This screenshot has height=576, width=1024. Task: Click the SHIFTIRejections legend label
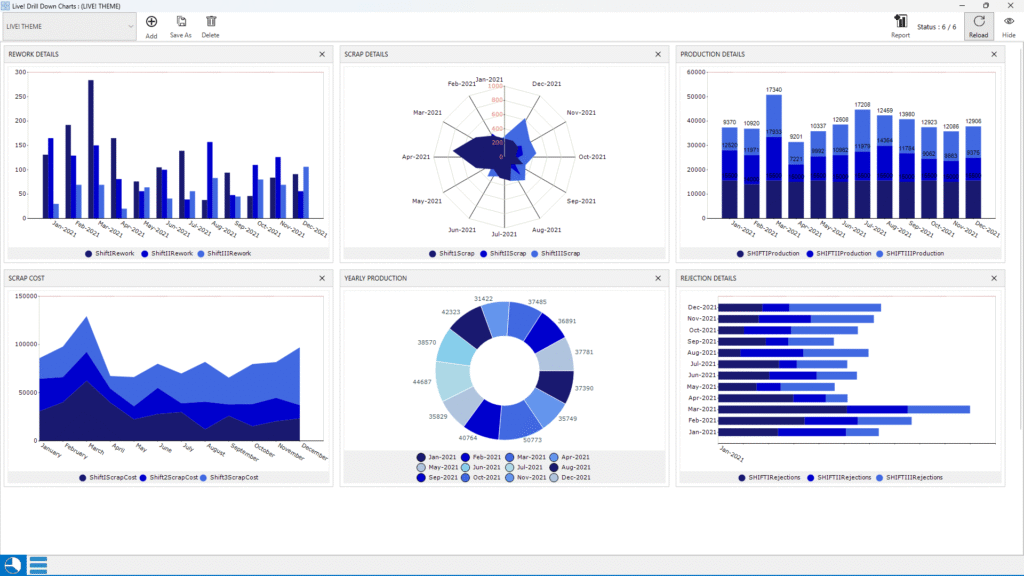tap(775, 477)
